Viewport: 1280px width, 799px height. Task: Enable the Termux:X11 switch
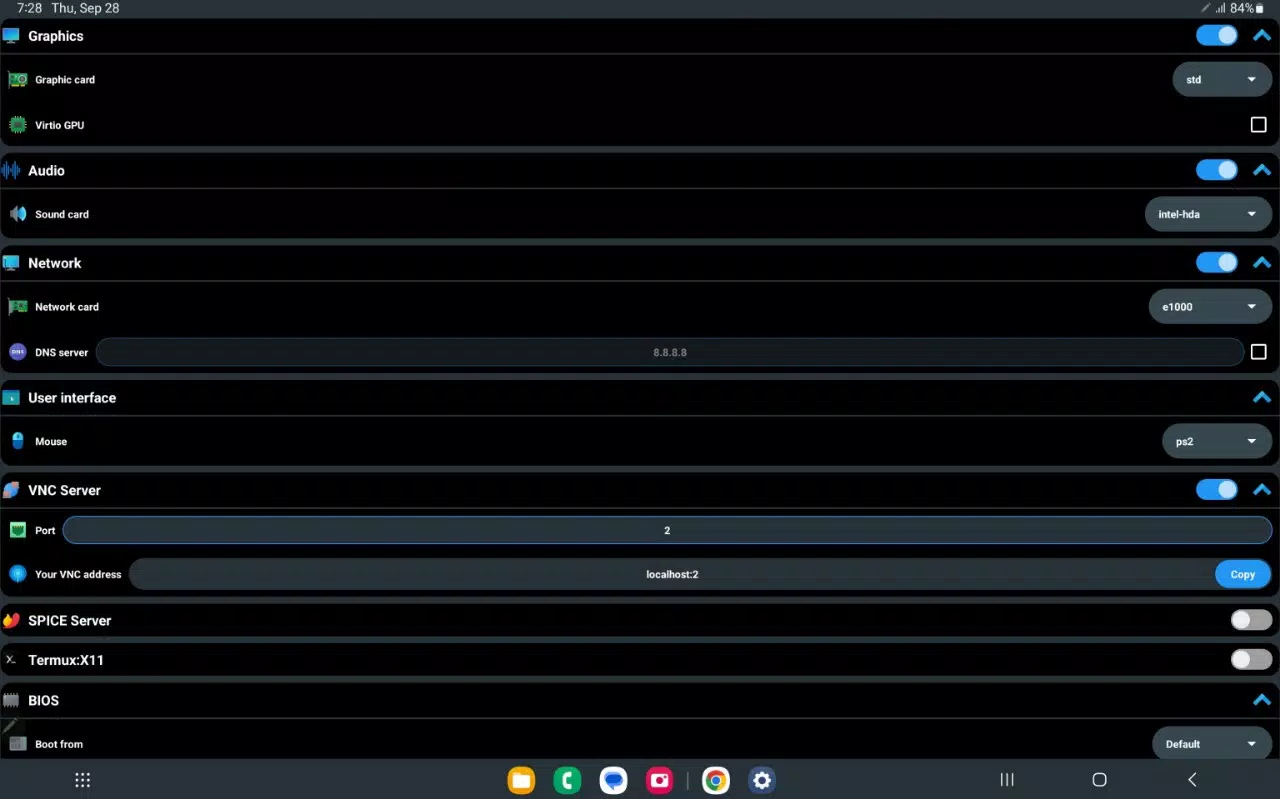1251,659
